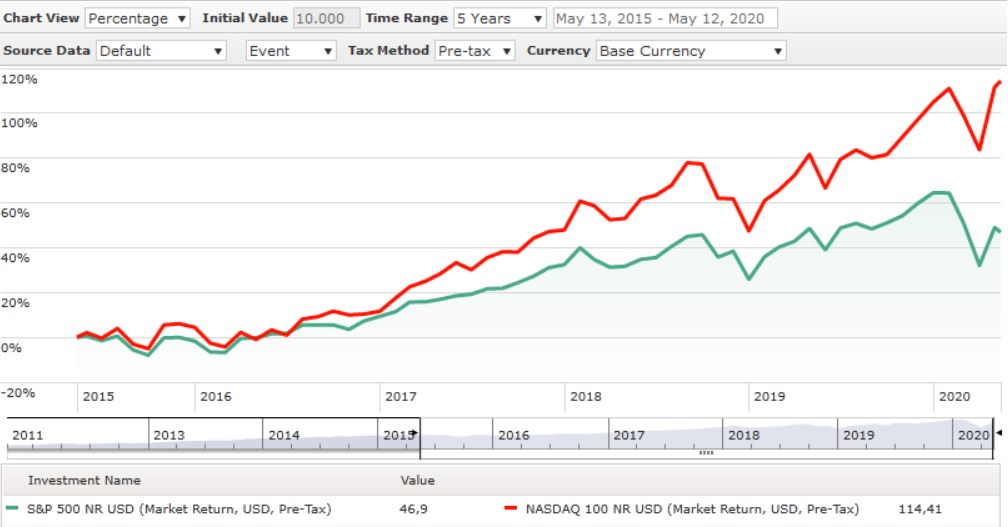Click right range handle arrow on timeline
1008x527 pixels.
point(997,433)
